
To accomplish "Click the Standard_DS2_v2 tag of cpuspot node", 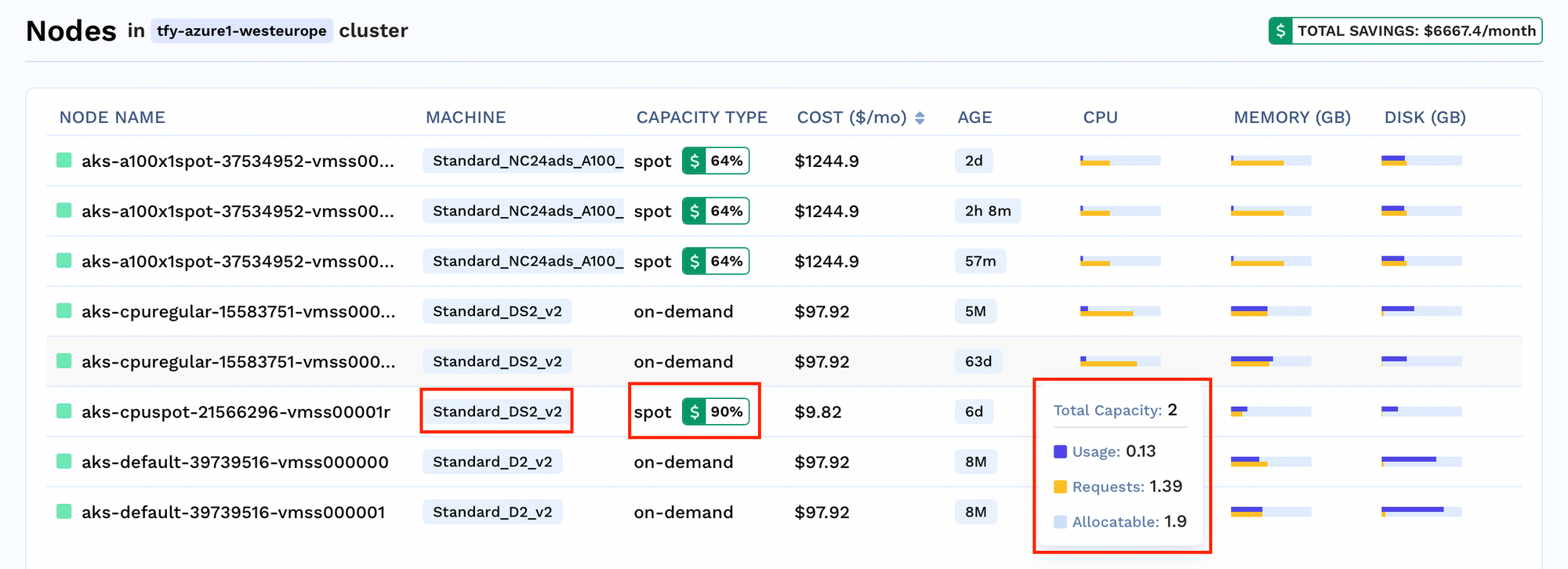I will click(497, 411).
